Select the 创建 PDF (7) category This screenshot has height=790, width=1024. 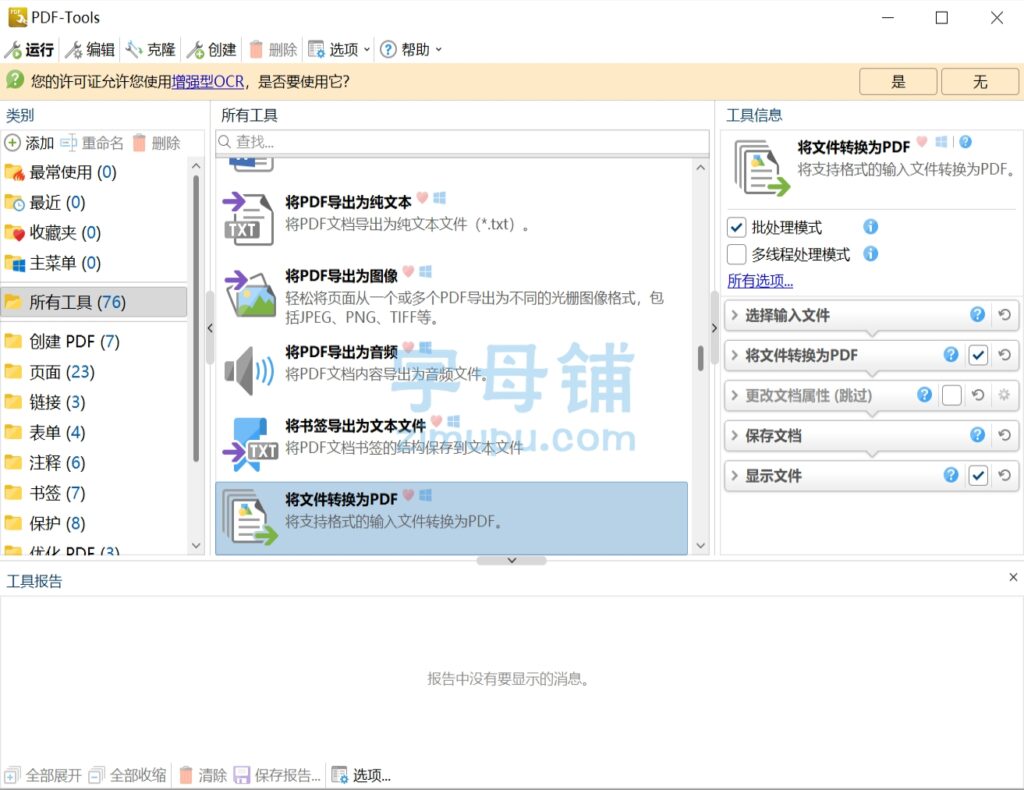tap(74, 342)
